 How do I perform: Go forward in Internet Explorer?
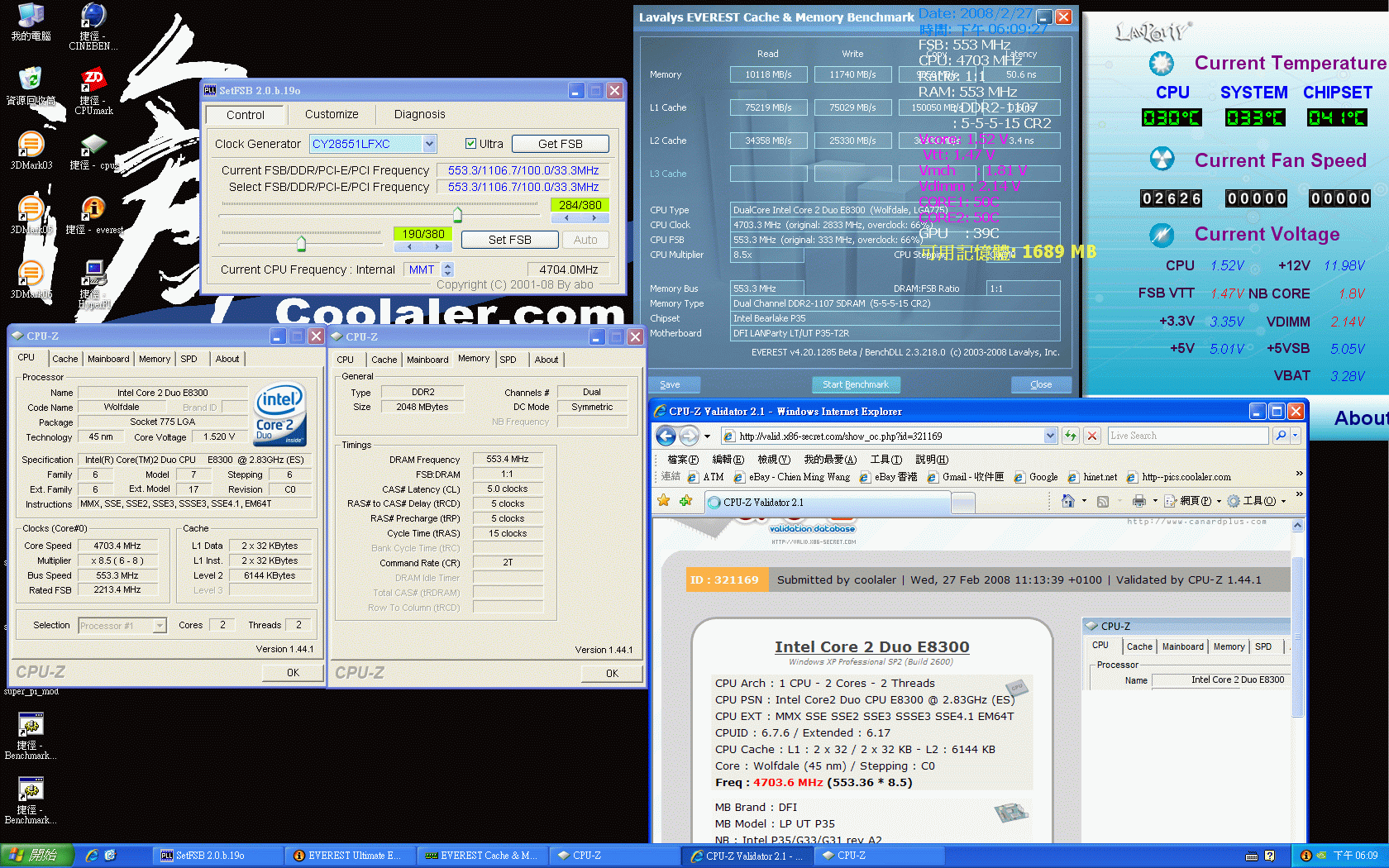[689, 436]
